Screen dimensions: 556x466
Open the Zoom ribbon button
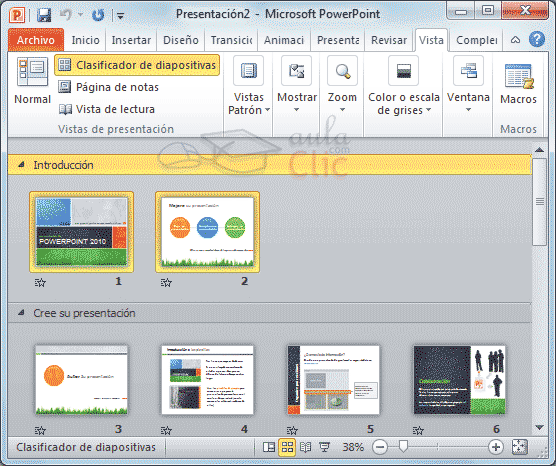pos(342,84)
